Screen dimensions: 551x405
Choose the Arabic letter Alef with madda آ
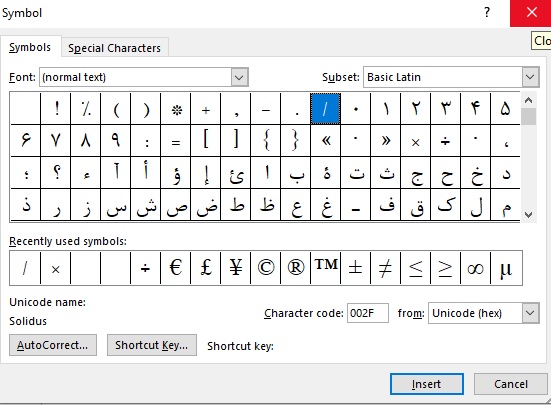coord(115,172)
